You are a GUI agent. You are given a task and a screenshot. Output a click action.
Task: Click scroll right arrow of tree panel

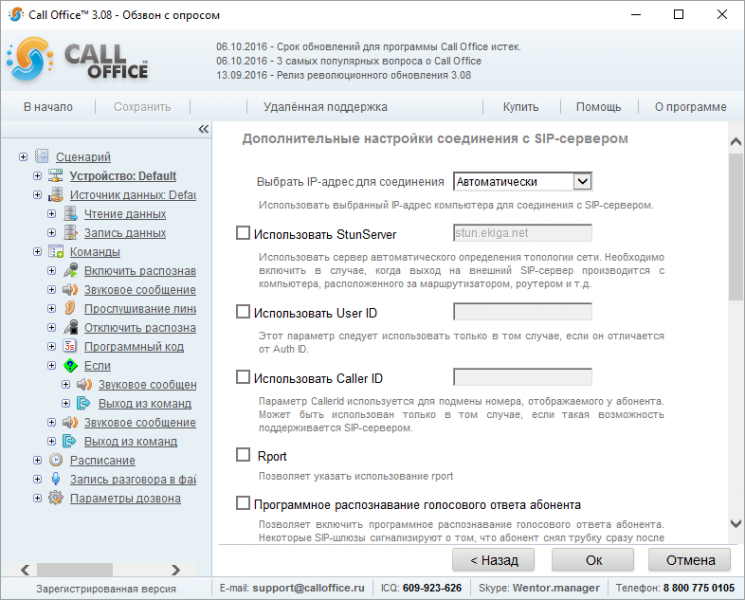(x=176, y=569)
